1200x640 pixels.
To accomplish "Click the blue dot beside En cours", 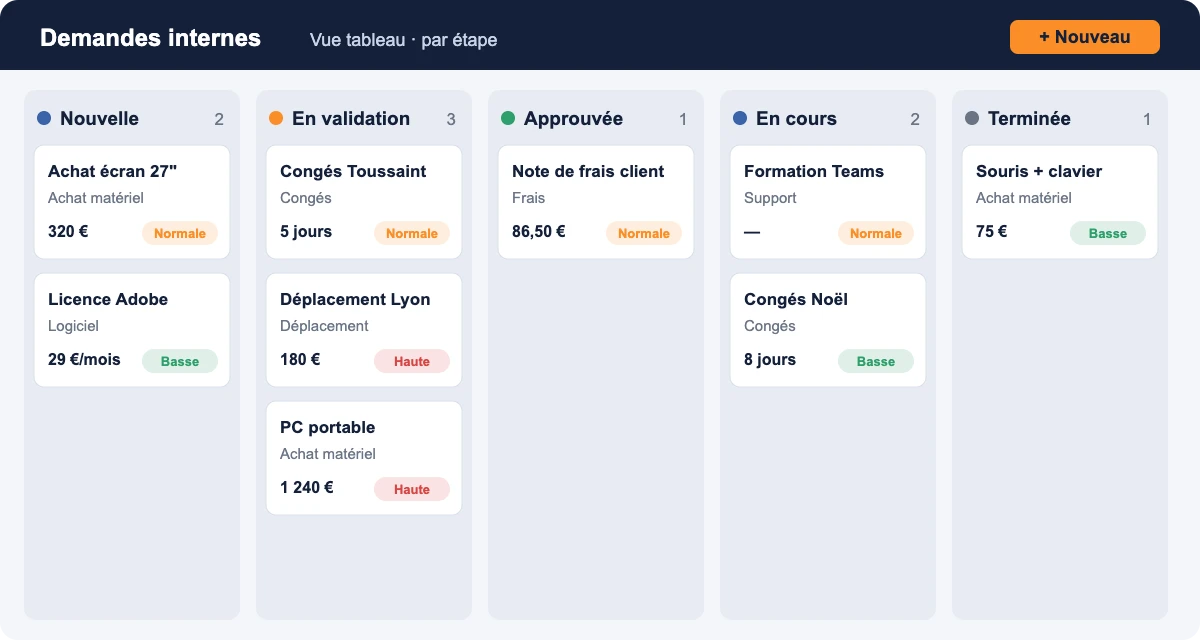I will [740, 118].
